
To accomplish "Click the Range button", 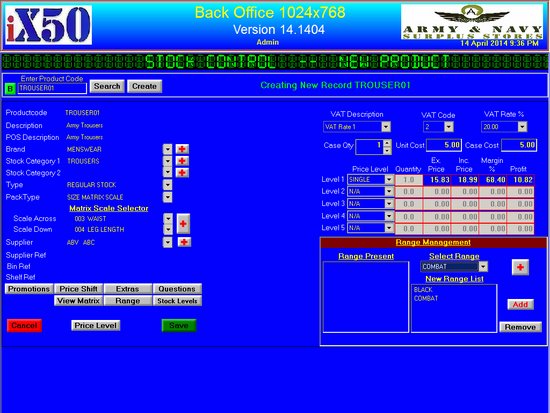I will tap(128, 301).
